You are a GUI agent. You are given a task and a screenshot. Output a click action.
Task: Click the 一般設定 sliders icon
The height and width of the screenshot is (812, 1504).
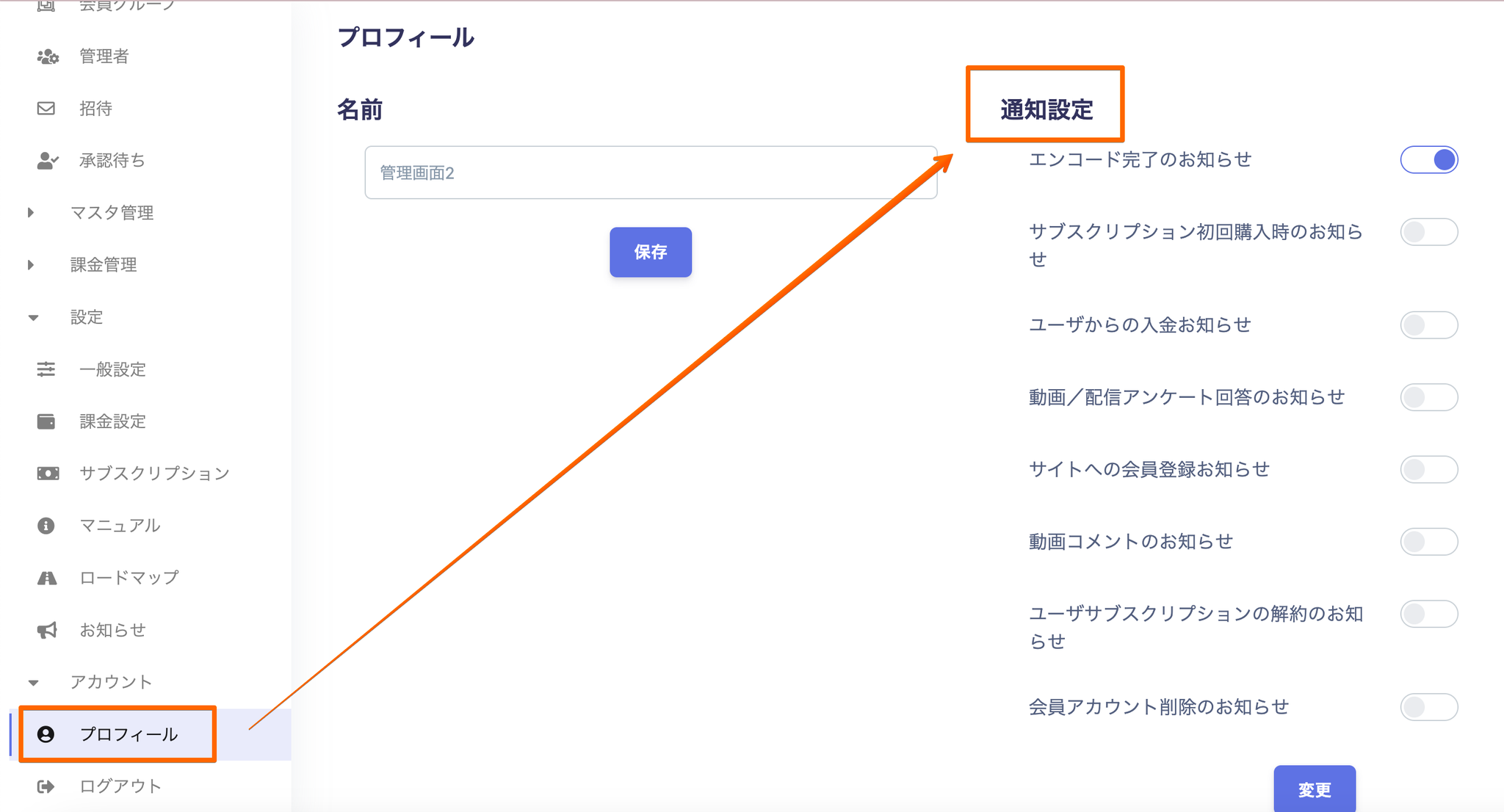pyautogui.click(x=46, y=369)
